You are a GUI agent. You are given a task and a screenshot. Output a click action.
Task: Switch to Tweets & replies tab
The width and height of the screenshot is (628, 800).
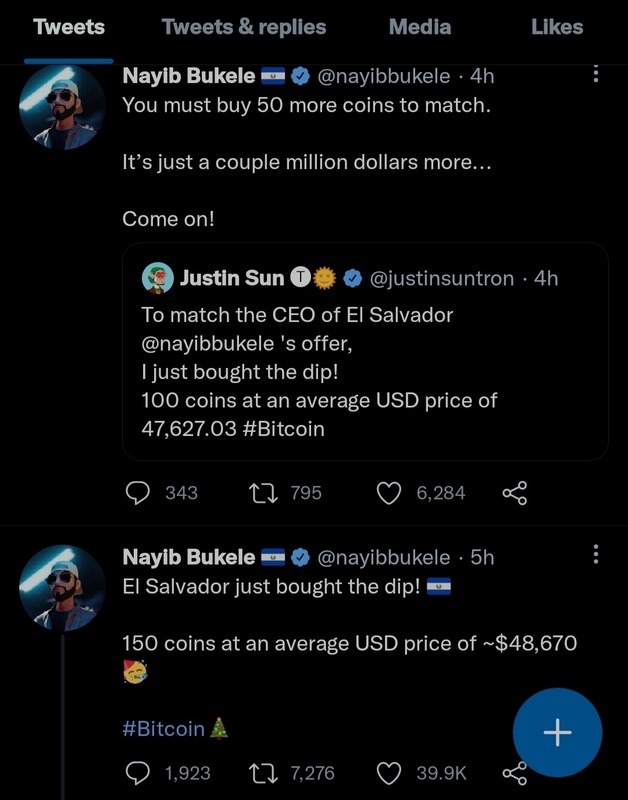click(244, 27)
